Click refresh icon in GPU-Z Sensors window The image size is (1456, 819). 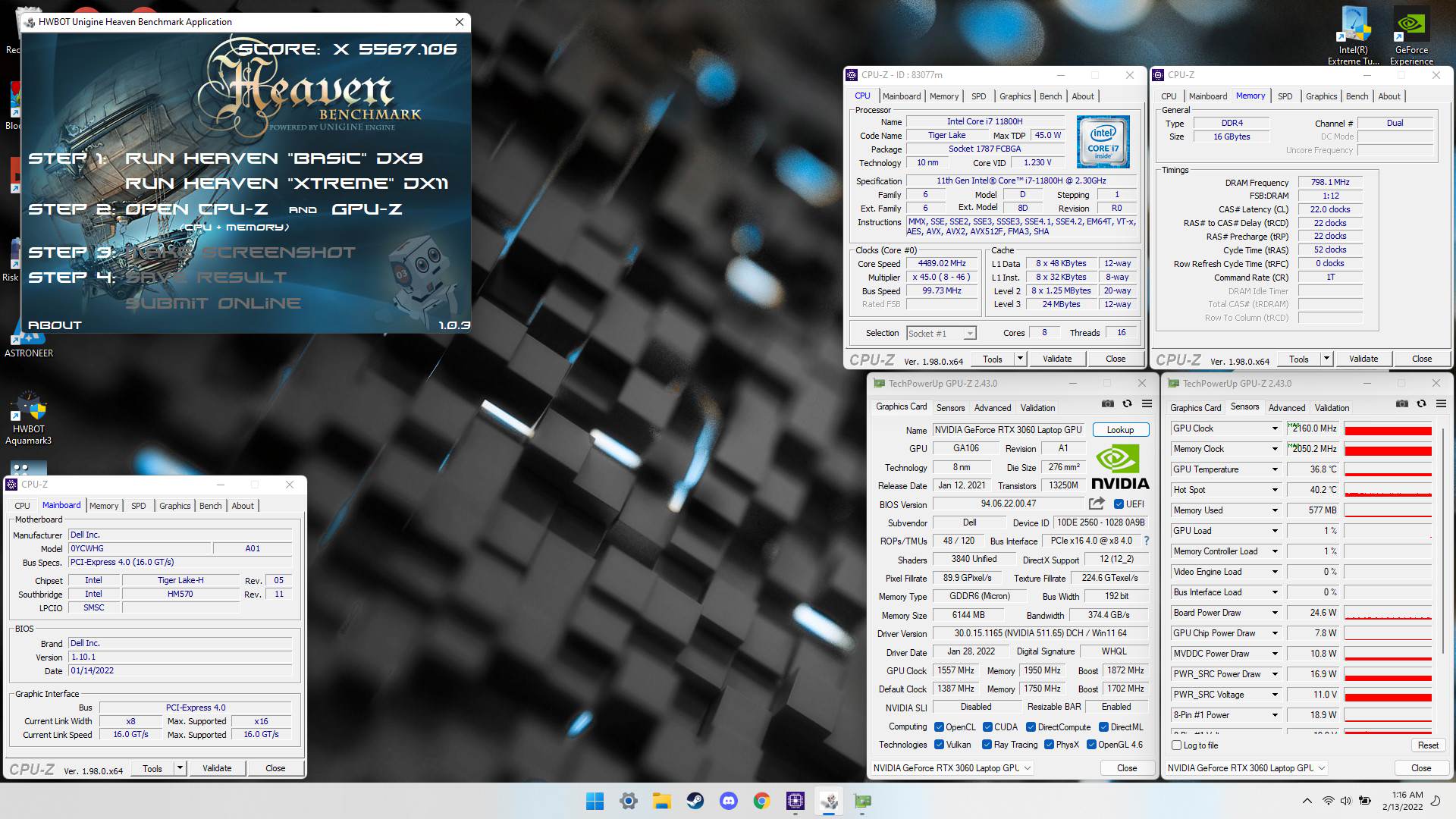coord(1421,403)
